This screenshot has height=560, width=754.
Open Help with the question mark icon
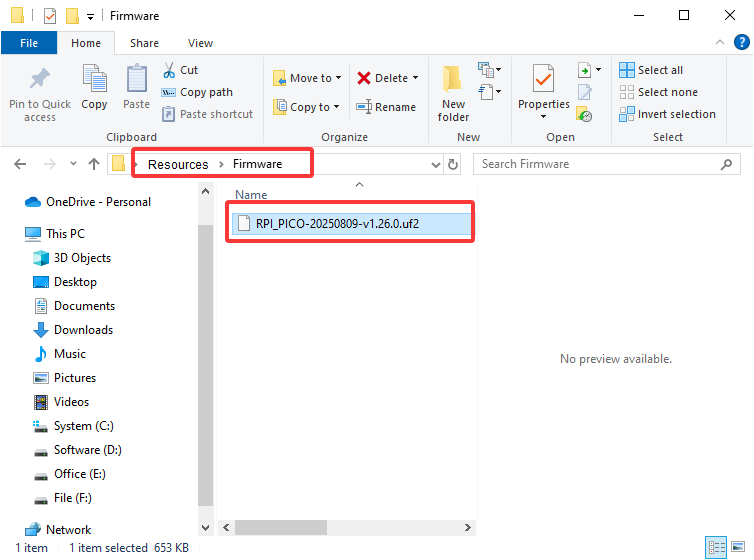coord(741,42)
